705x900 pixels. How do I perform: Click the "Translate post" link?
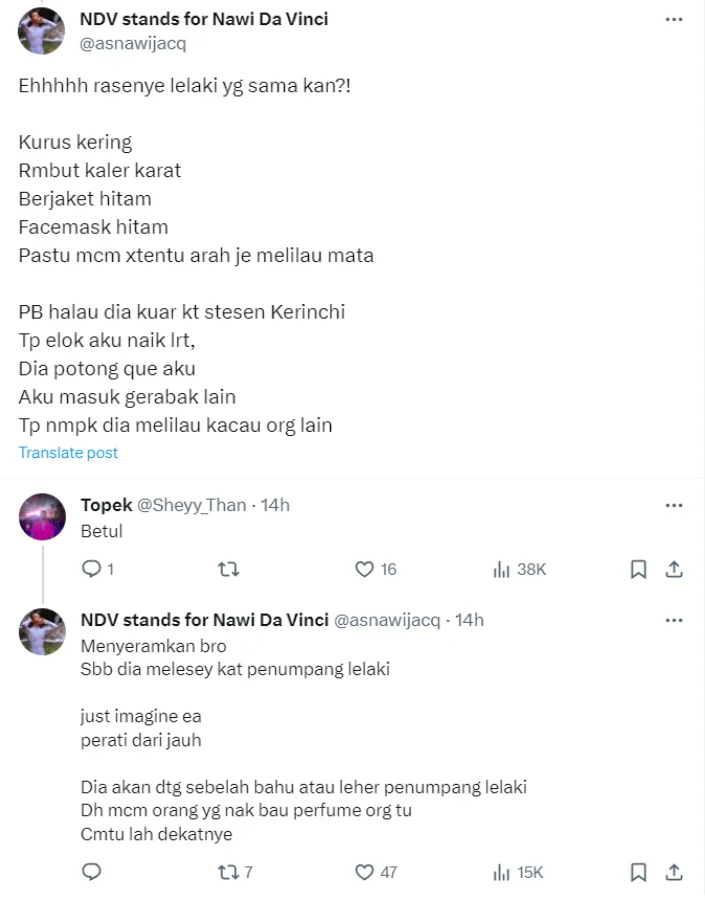pos(68,453)
